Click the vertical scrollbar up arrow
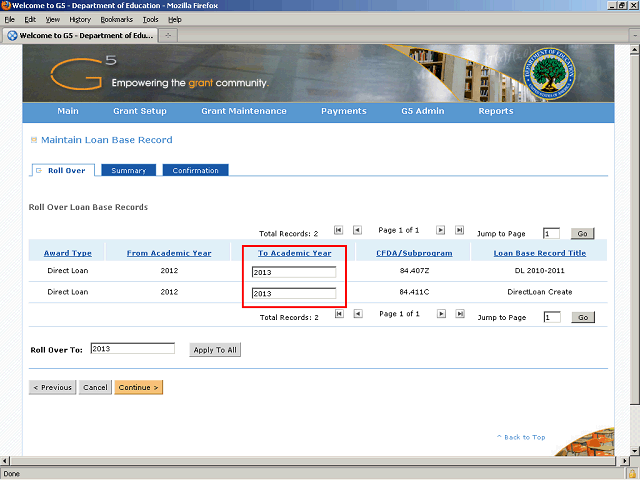Image resolution: width=640 pixels, height=480 pixels. point(634,50)
